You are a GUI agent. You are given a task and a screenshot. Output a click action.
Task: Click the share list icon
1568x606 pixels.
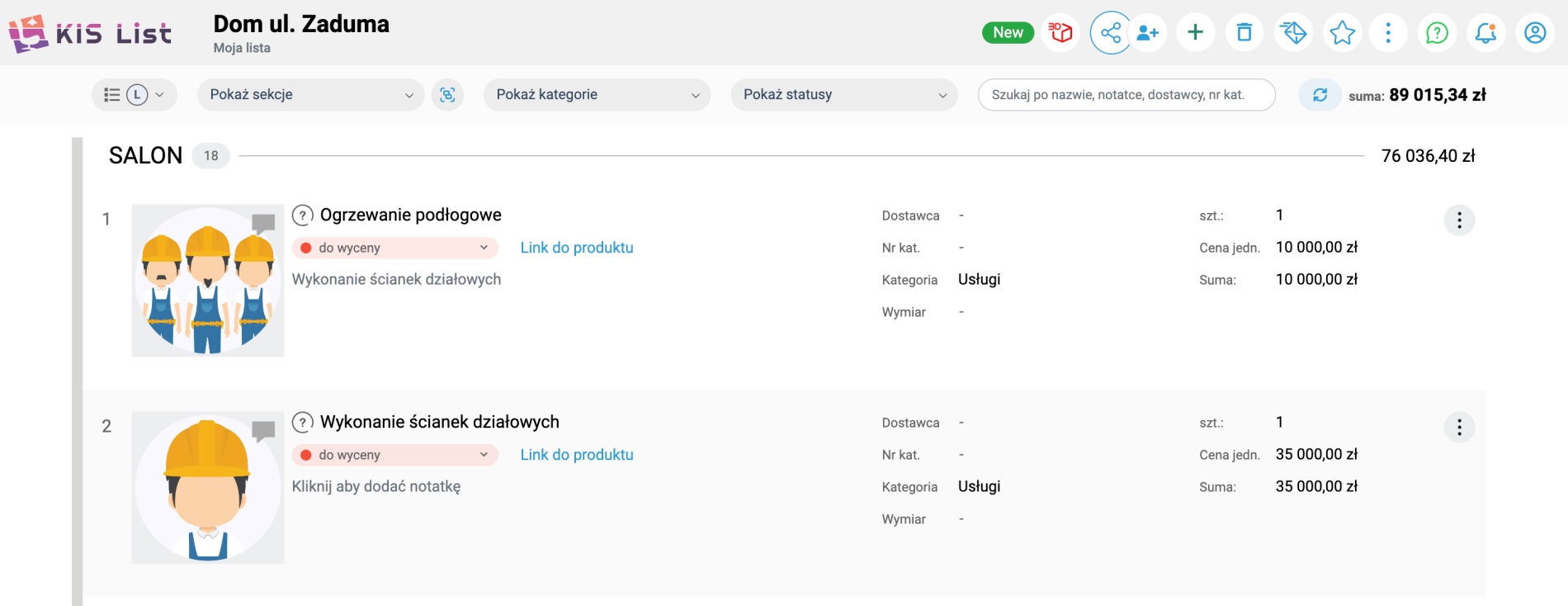tap(1111, 33)
